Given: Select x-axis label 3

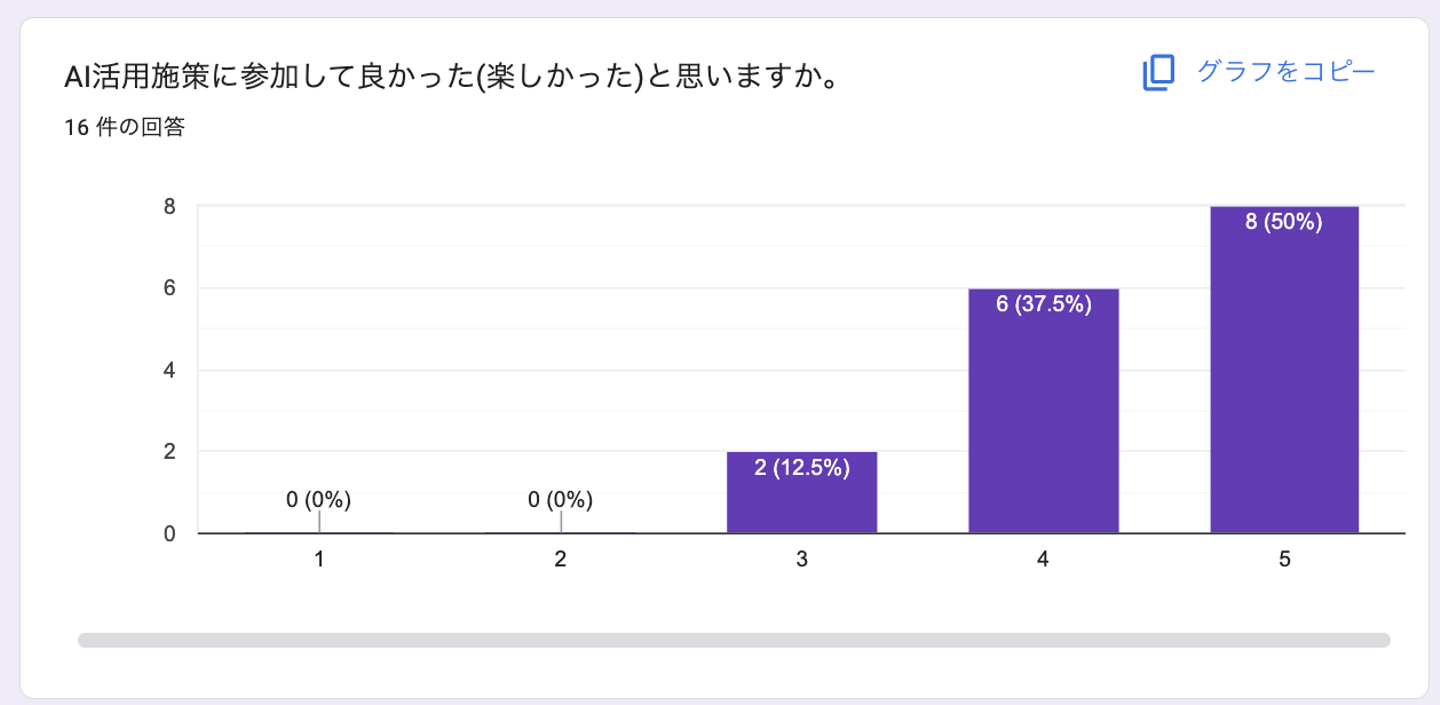Looking at the screenshot, I should pos(802,560).
